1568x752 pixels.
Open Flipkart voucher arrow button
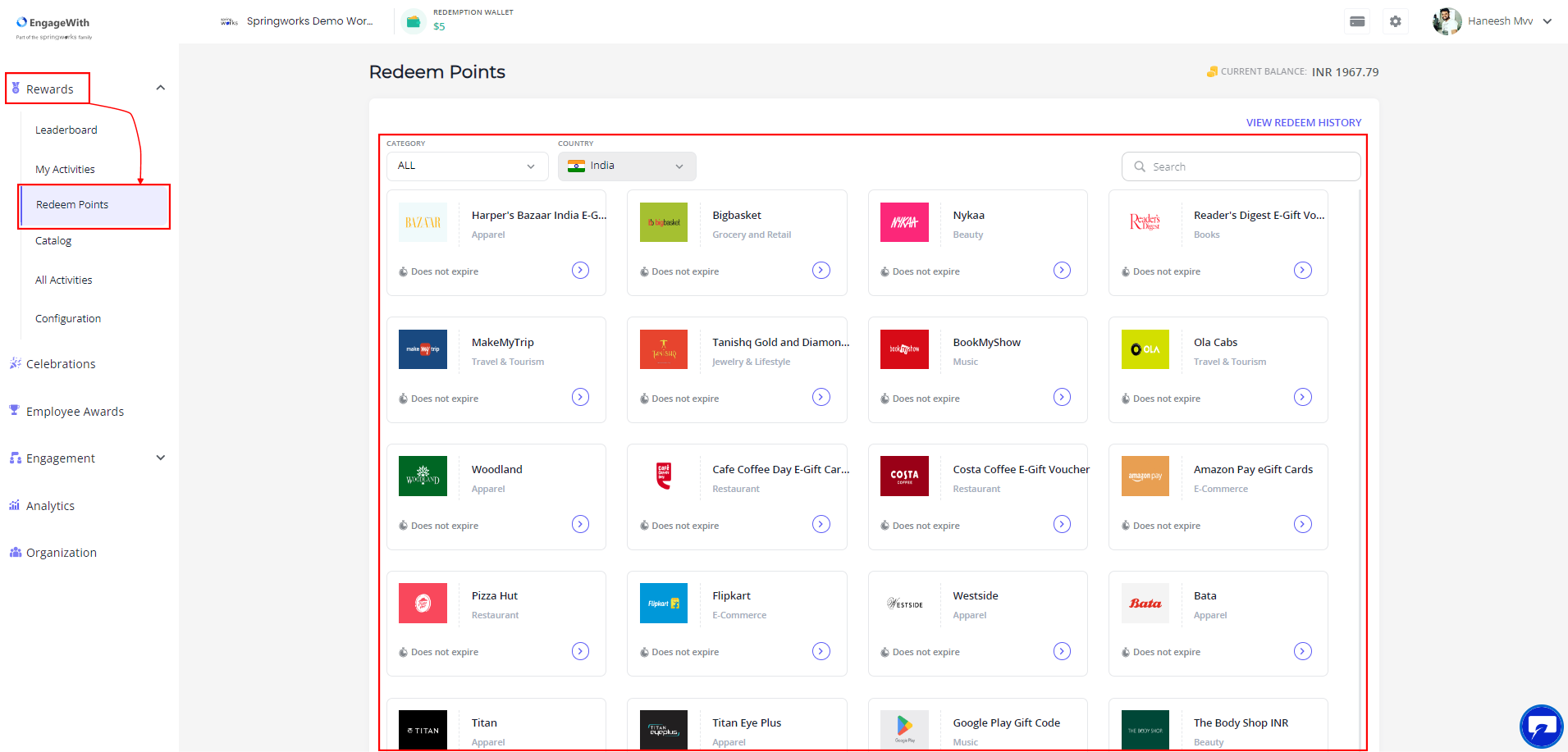821,651
